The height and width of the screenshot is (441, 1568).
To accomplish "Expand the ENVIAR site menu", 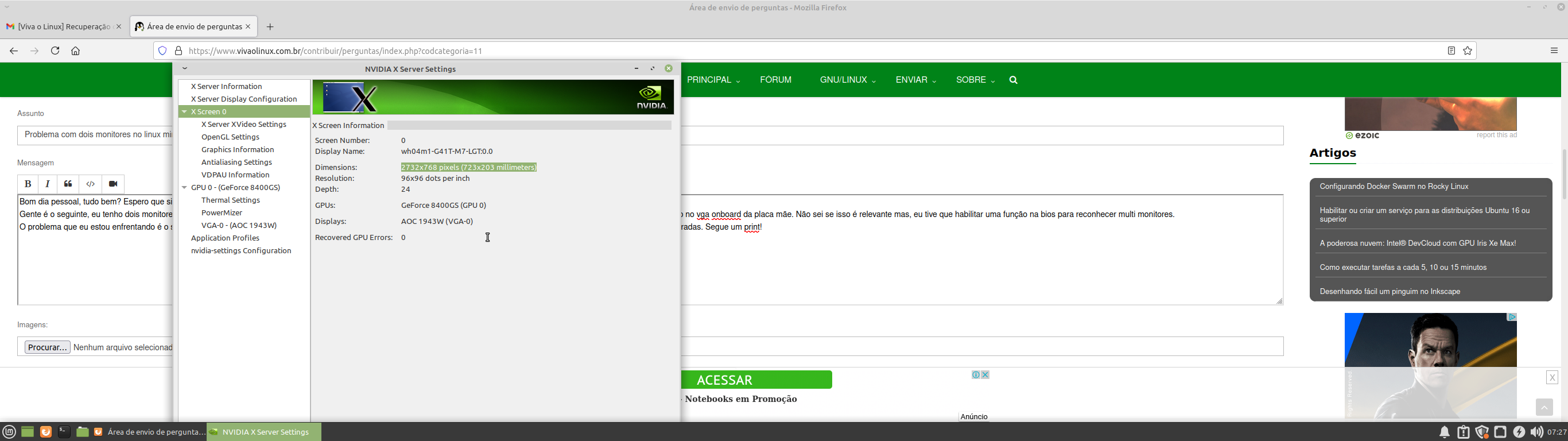I will 916,80.
